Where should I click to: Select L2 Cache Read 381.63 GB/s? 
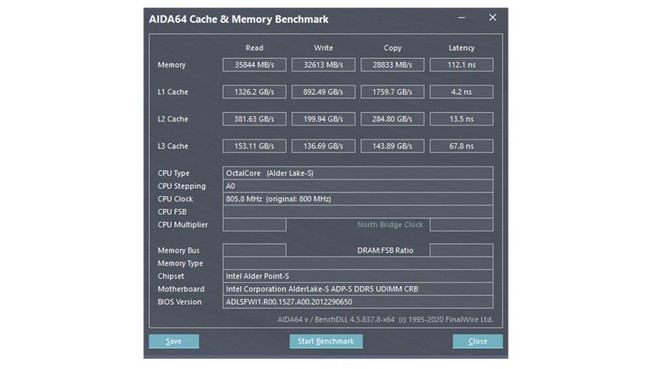254,119
